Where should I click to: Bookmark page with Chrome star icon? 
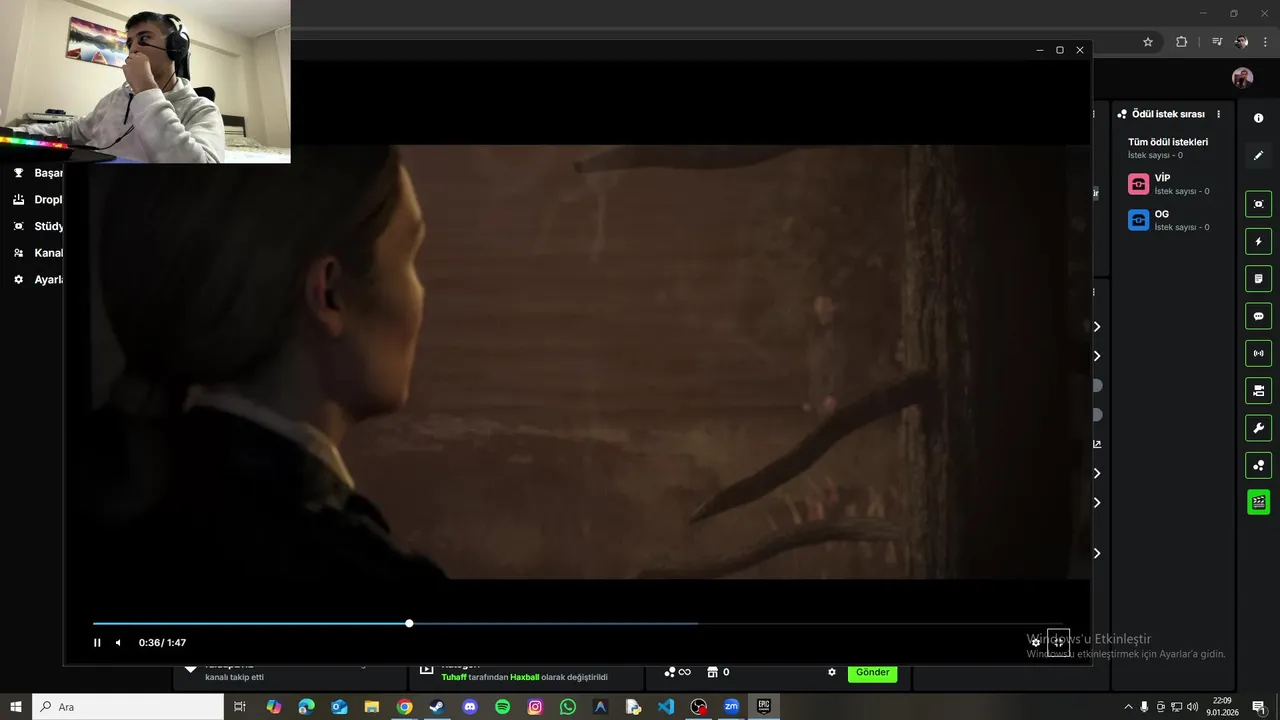(x=1148, y=42)
